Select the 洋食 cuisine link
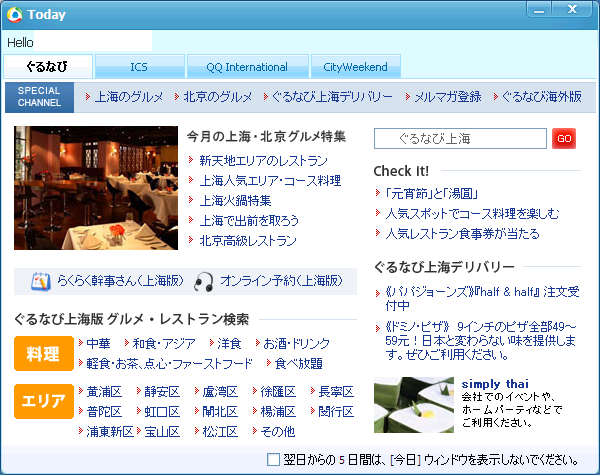The height and width of the screenshot is (475, 600). [229, 343]
